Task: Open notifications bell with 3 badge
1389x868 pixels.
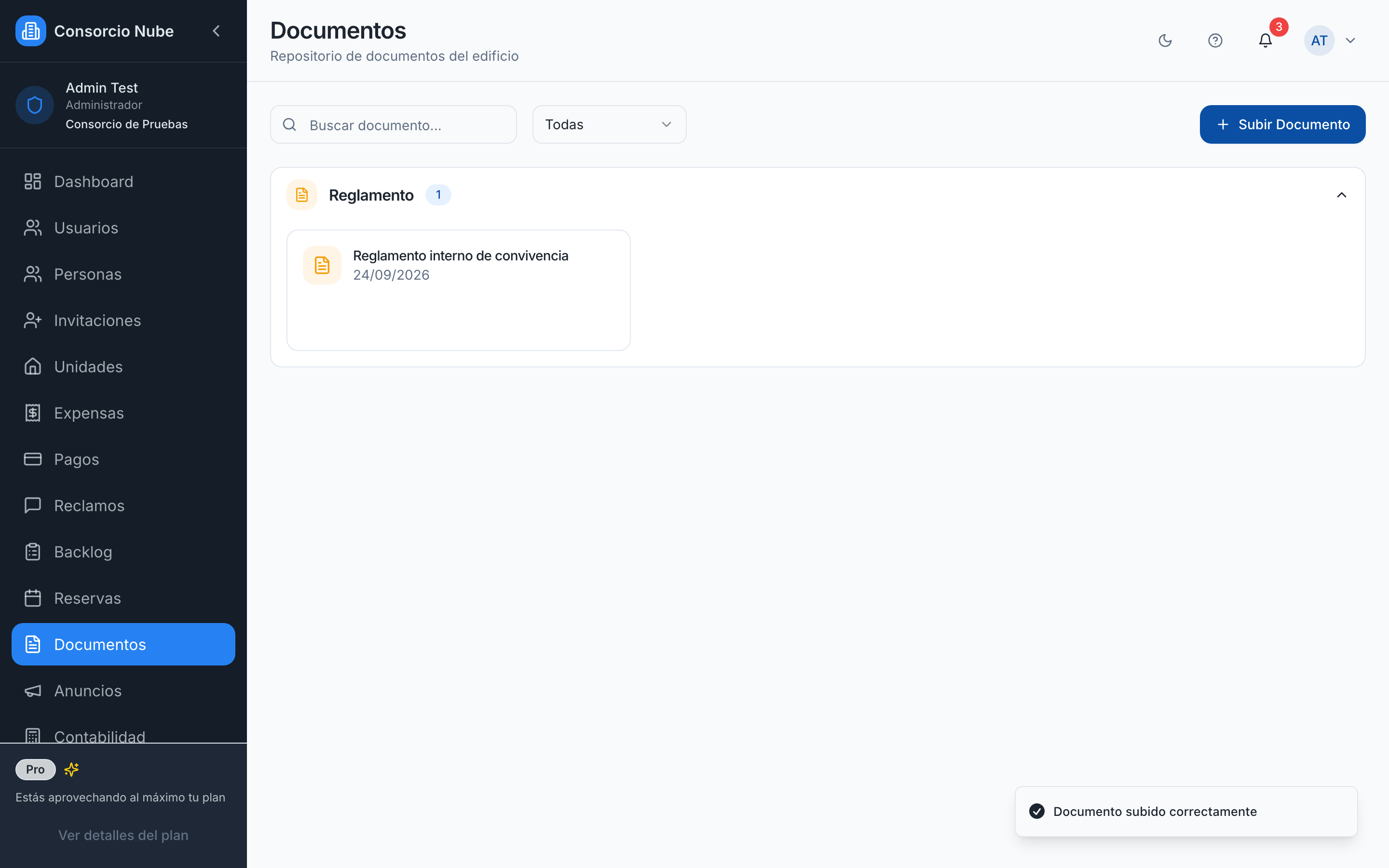Action: (1265, 40)
